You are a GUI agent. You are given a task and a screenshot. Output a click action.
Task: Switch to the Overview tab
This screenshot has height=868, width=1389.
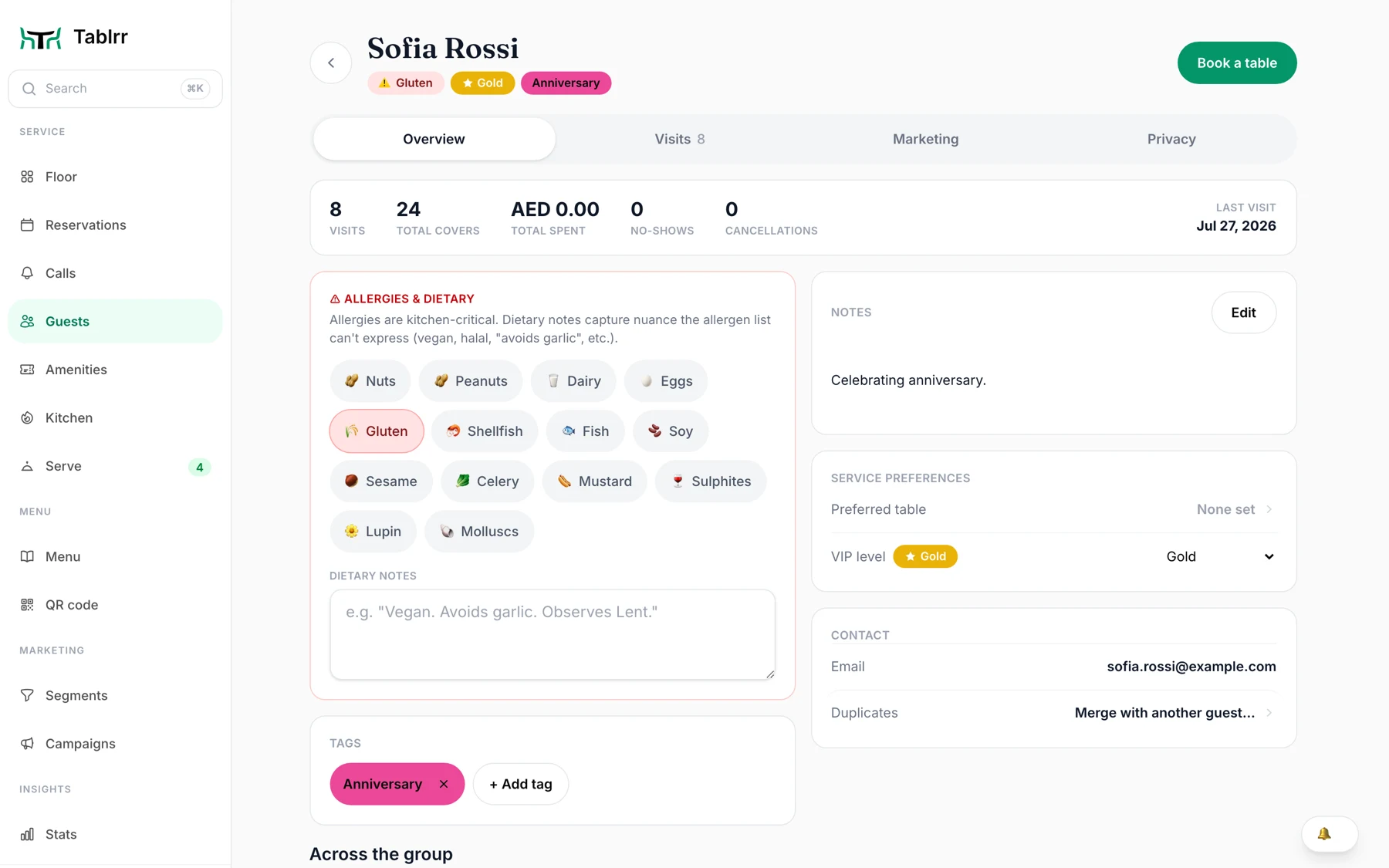[434, 139]
